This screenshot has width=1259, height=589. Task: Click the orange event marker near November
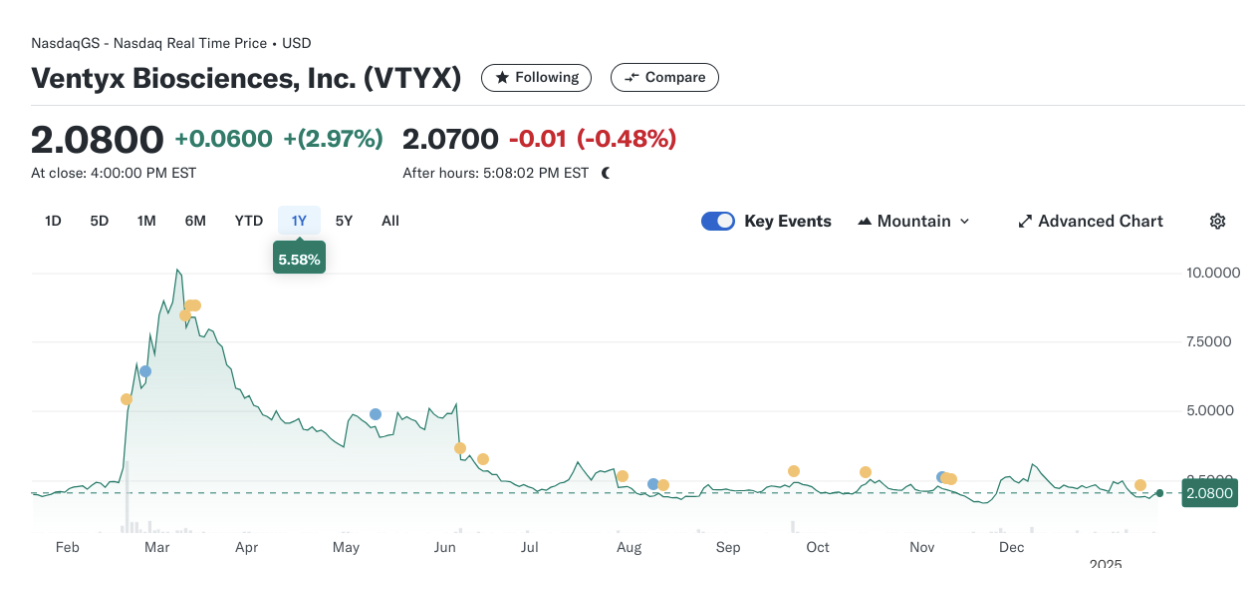[948, 478]
